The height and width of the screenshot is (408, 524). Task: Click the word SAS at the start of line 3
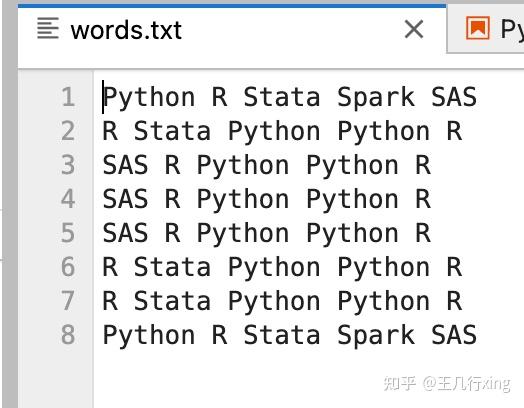125,165
